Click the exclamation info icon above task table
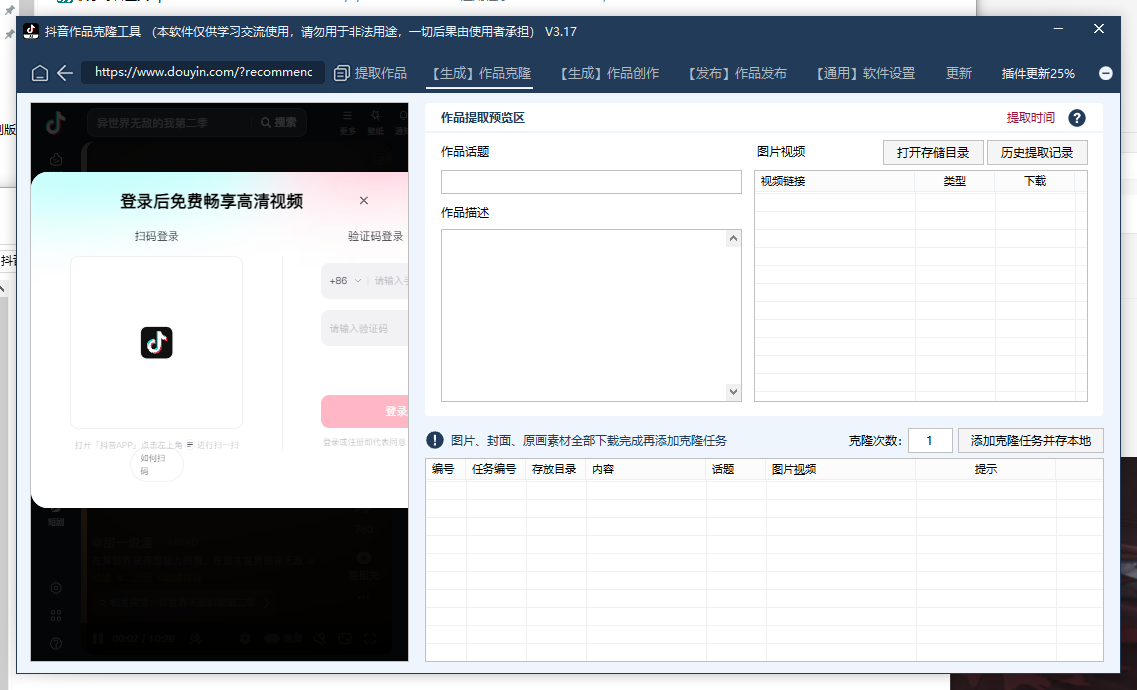 click(435, 440)
